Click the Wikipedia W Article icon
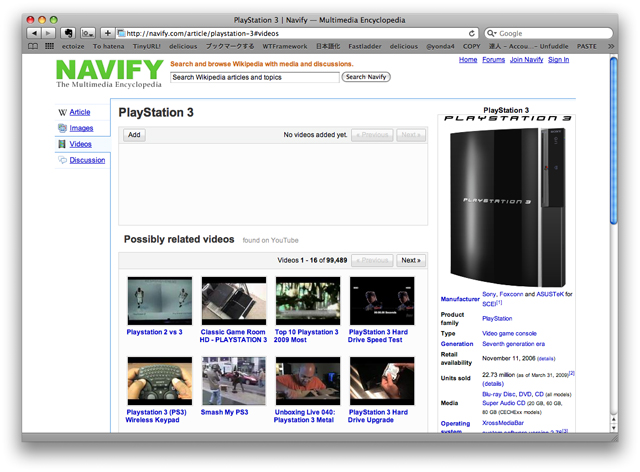This screenshot has width=640, height=472. (62, 112)
